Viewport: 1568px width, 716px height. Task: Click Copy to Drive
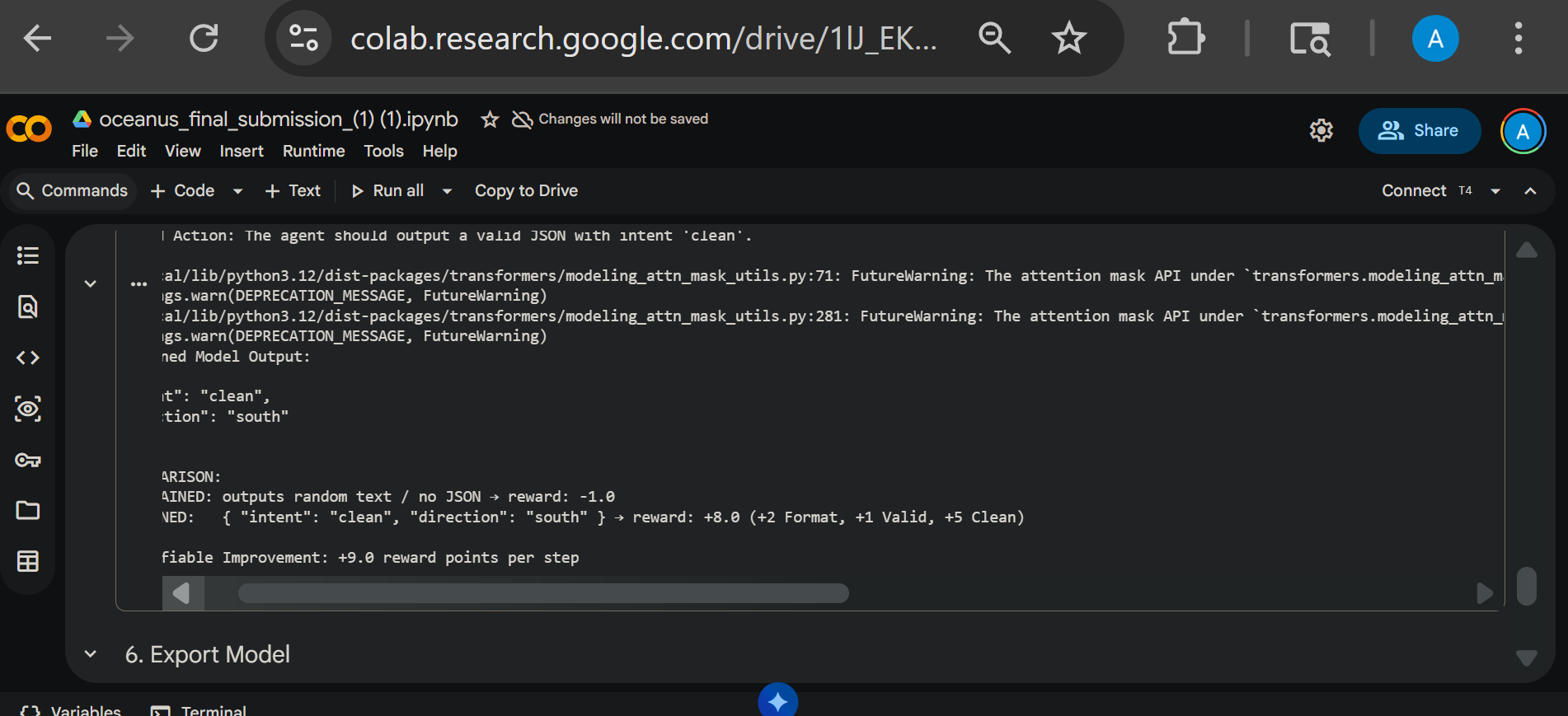coord(526,190)
